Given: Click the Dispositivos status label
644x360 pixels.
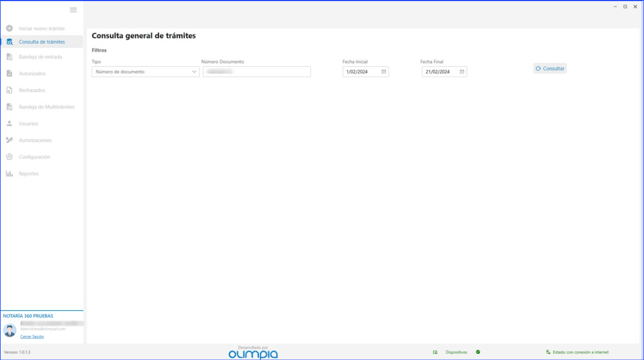Looking at the screenshot, I should (456, 352).
